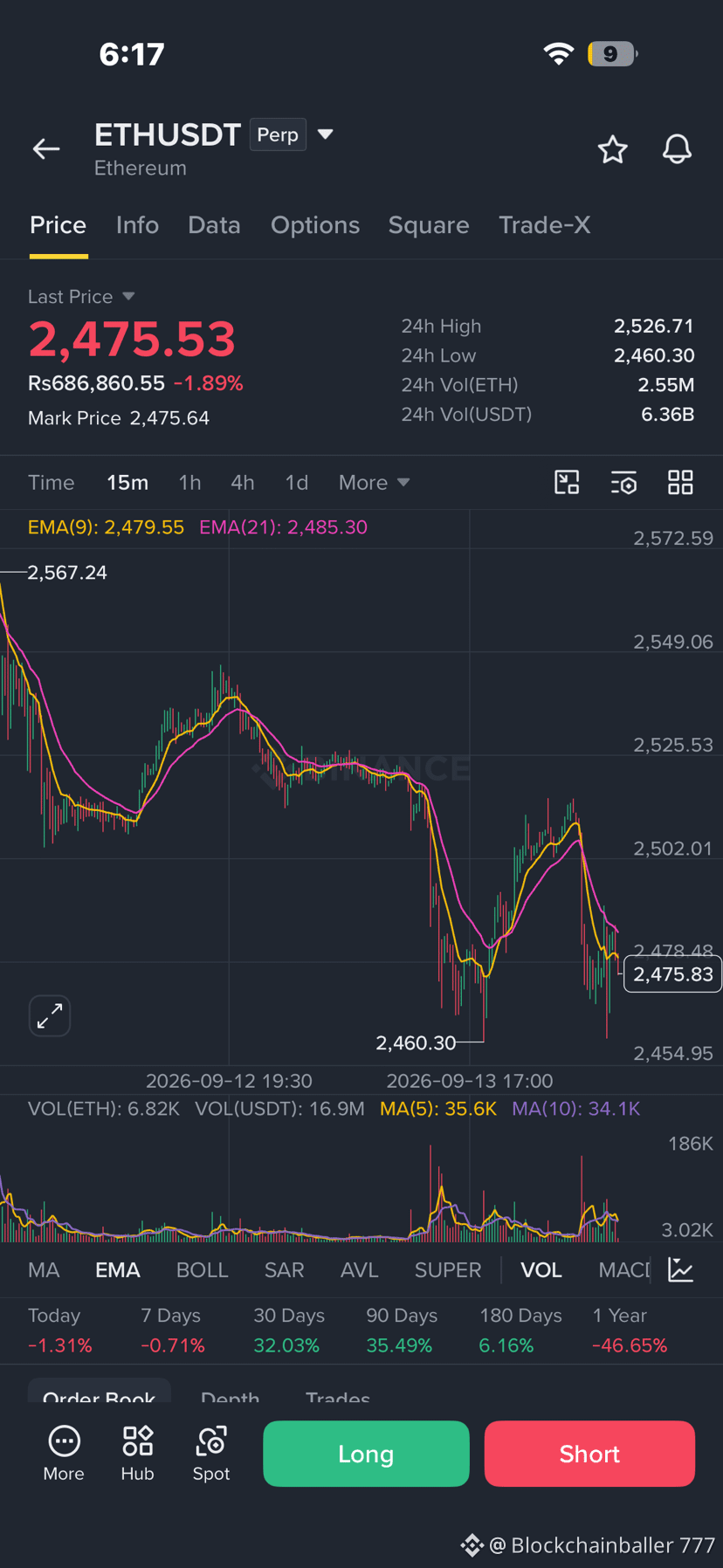The width and height of the screenshot is (723, 1568).
Task: Tap the green Long button
Action: [x=366, y=1454]
